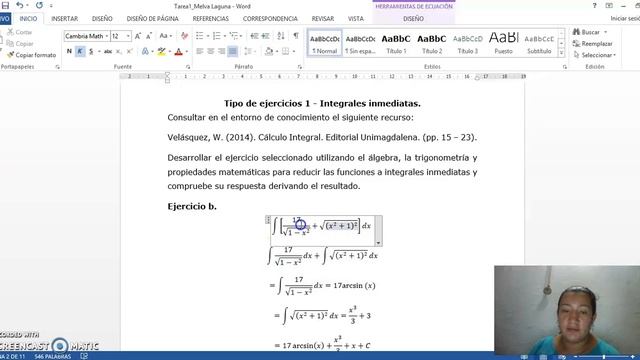Select the equation handle with three dots
Viewport: 640px width, 360px height.
pos(268,220)
